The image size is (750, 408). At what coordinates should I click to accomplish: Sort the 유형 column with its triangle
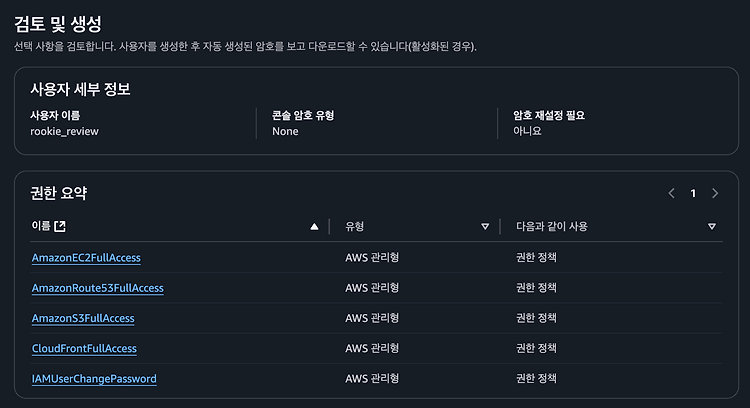[x=485, y=226]
